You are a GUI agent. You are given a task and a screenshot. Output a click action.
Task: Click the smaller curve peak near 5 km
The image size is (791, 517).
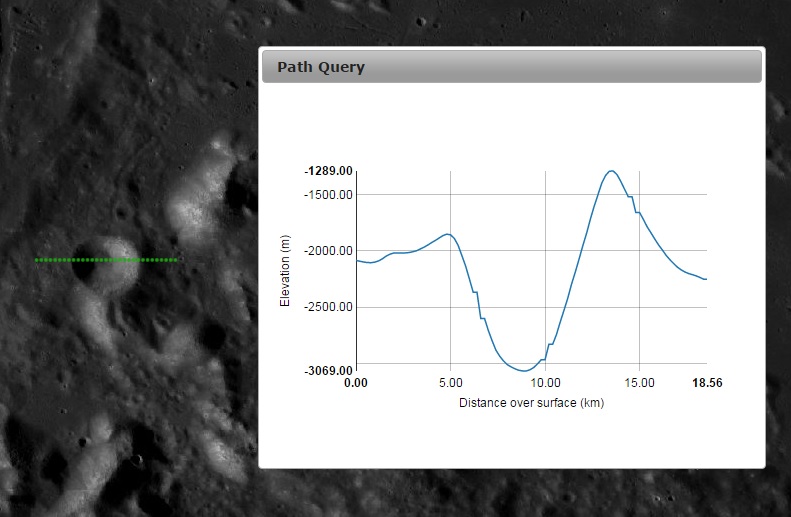coord(449,234)
